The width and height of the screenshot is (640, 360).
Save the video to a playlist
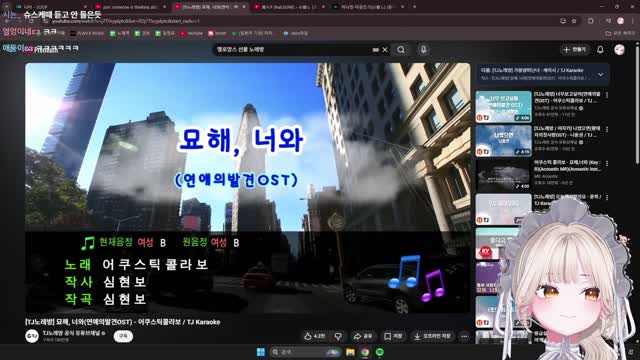click(393, 336)
